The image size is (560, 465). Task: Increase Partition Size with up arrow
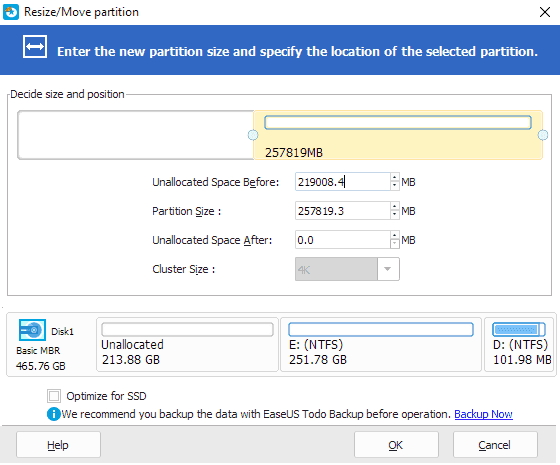coord(394,206)
